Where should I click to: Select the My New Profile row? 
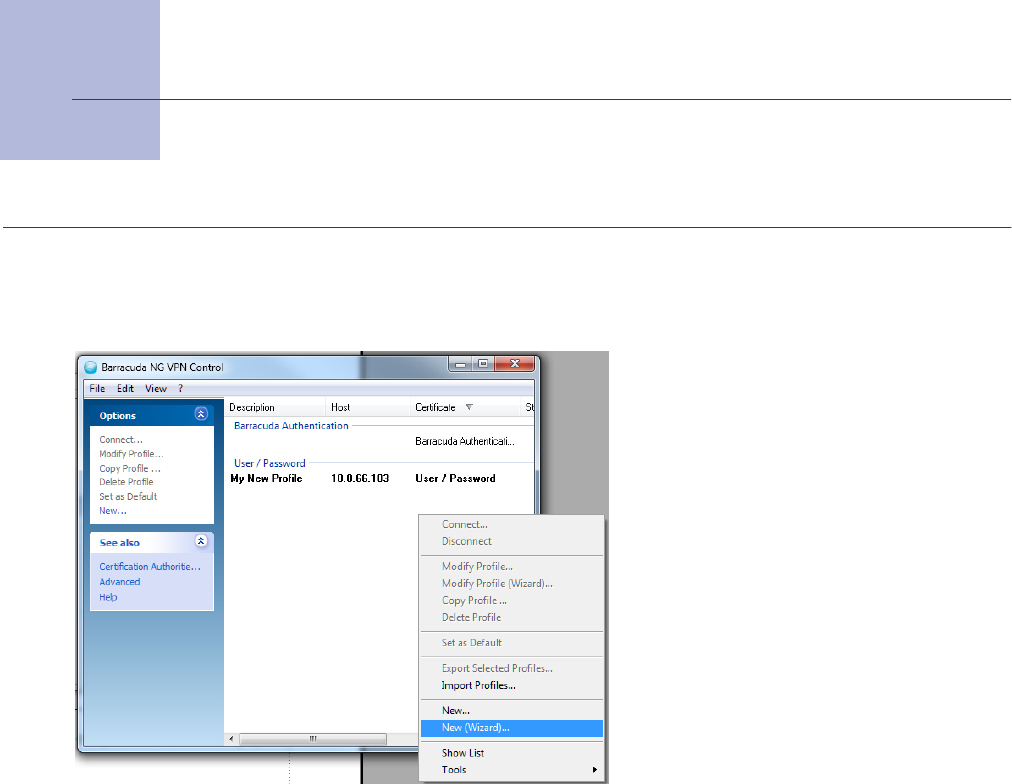pyautogui.click(x=380, y=478)
